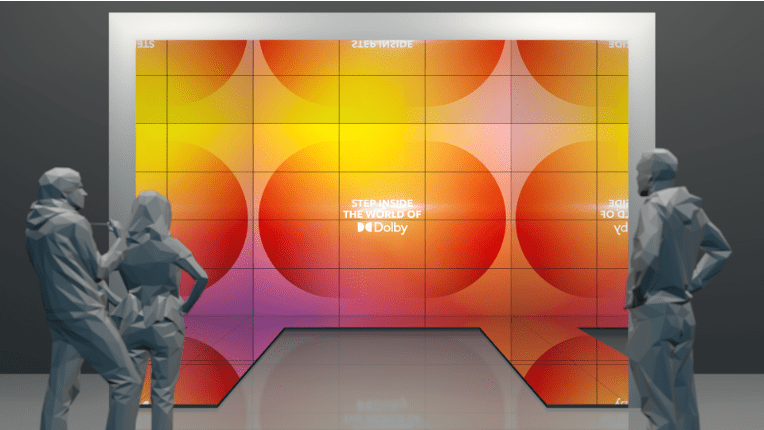
Task: Select the 'STEP INSIDE' centered headline text
Action: (382, 202)
